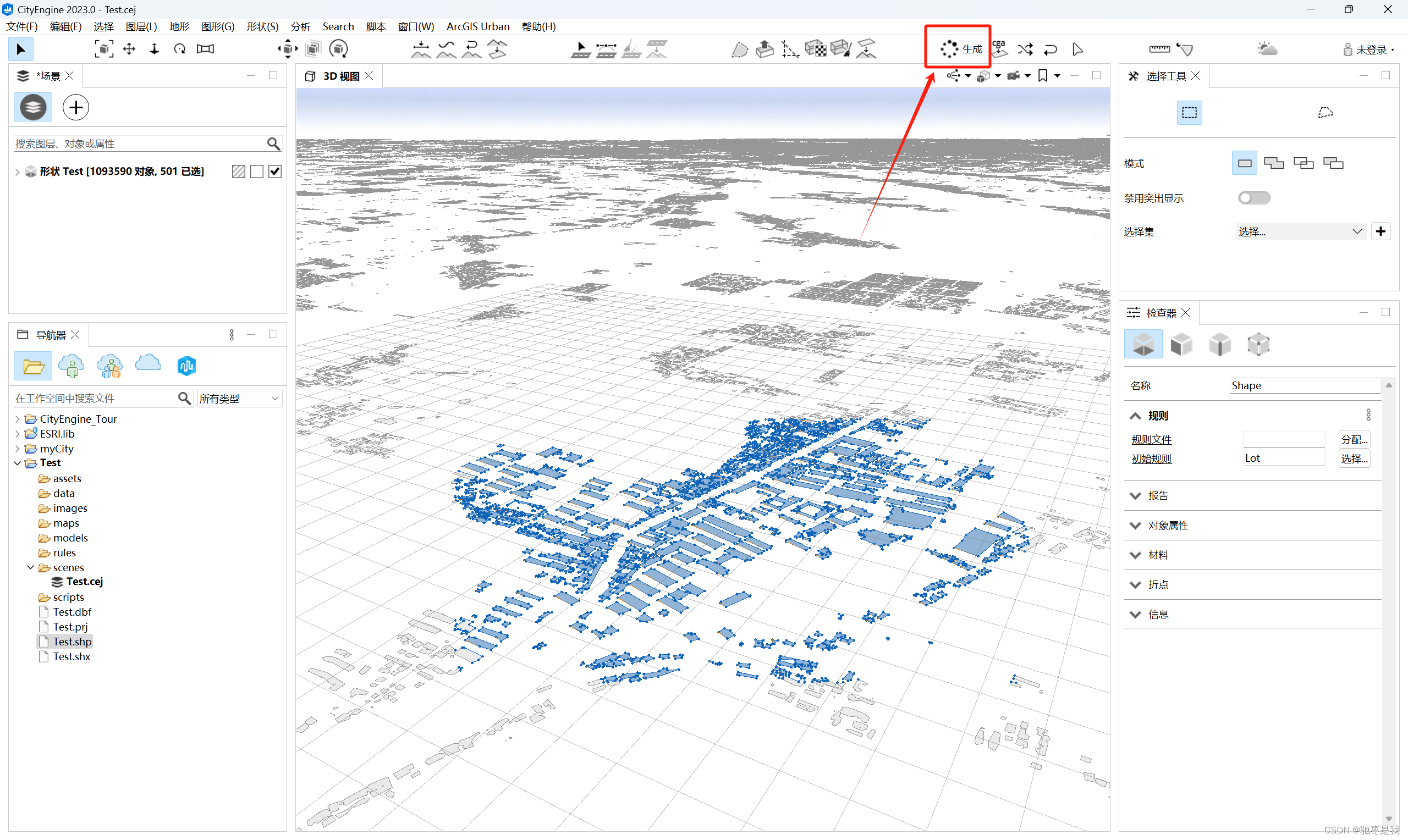Click the CGA rule assignment icon

(1000, 49)
